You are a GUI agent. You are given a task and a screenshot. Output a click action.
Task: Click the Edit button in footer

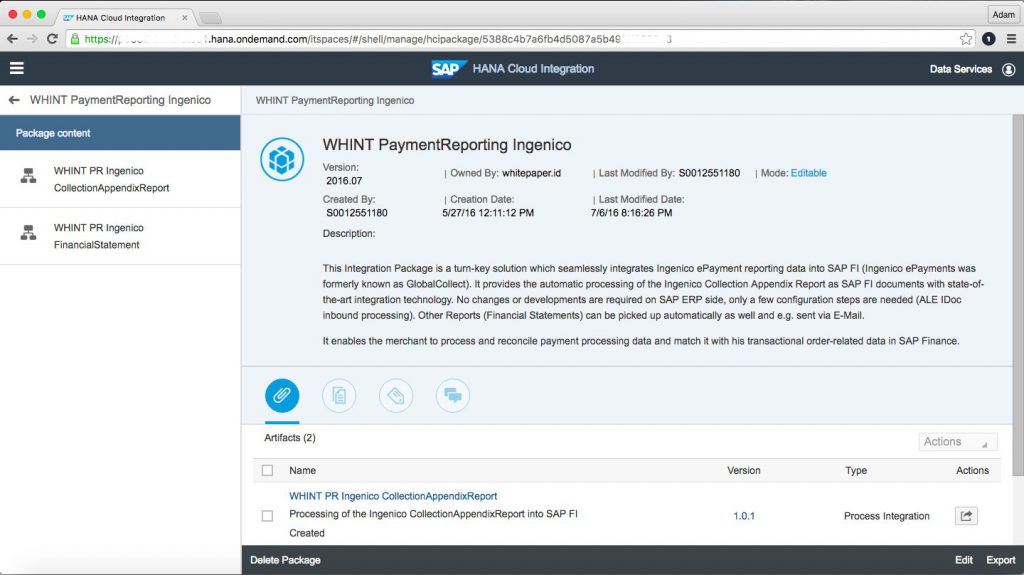964,560
